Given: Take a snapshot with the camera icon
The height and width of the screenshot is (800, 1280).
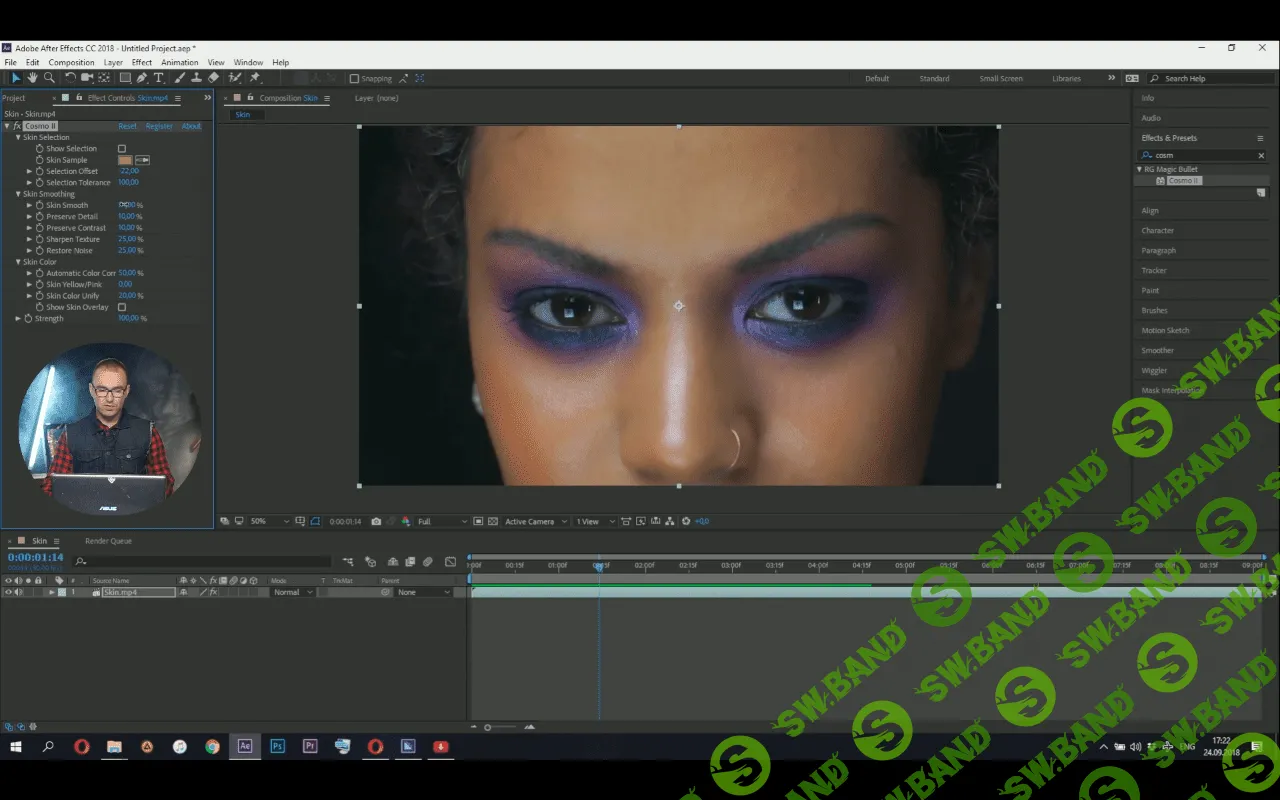Looking at the screenshot, I should pyautogui.click(x=375, y=521).
